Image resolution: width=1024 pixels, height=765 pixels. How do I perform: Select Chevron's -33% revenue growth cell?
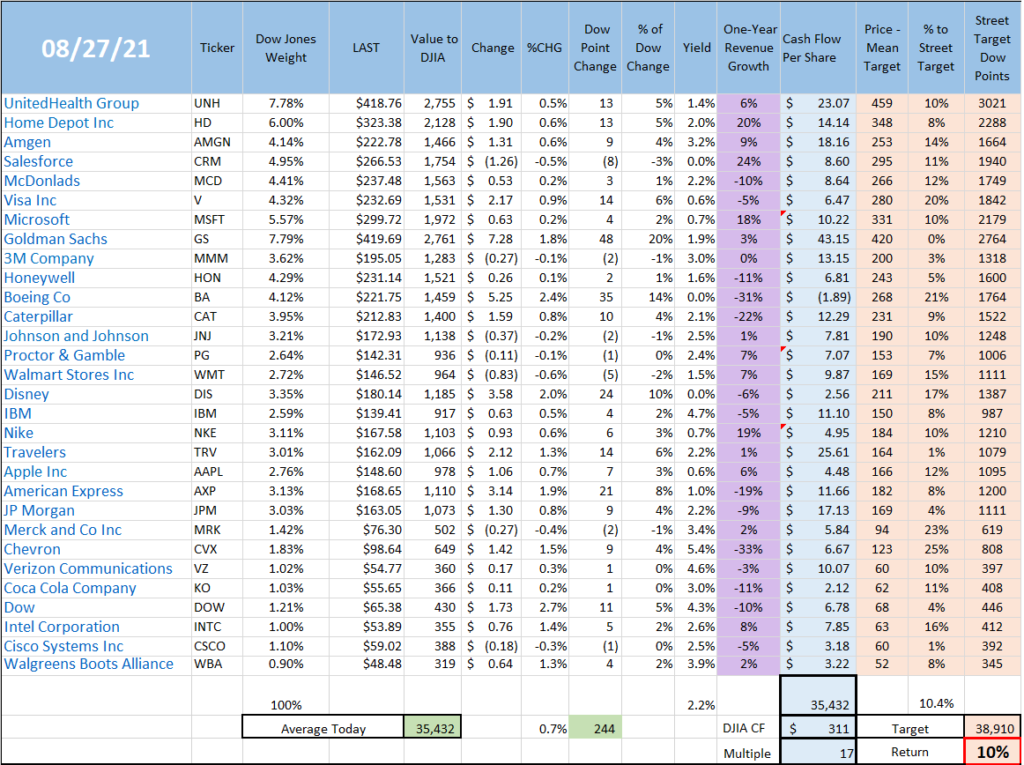click(748, 549)
